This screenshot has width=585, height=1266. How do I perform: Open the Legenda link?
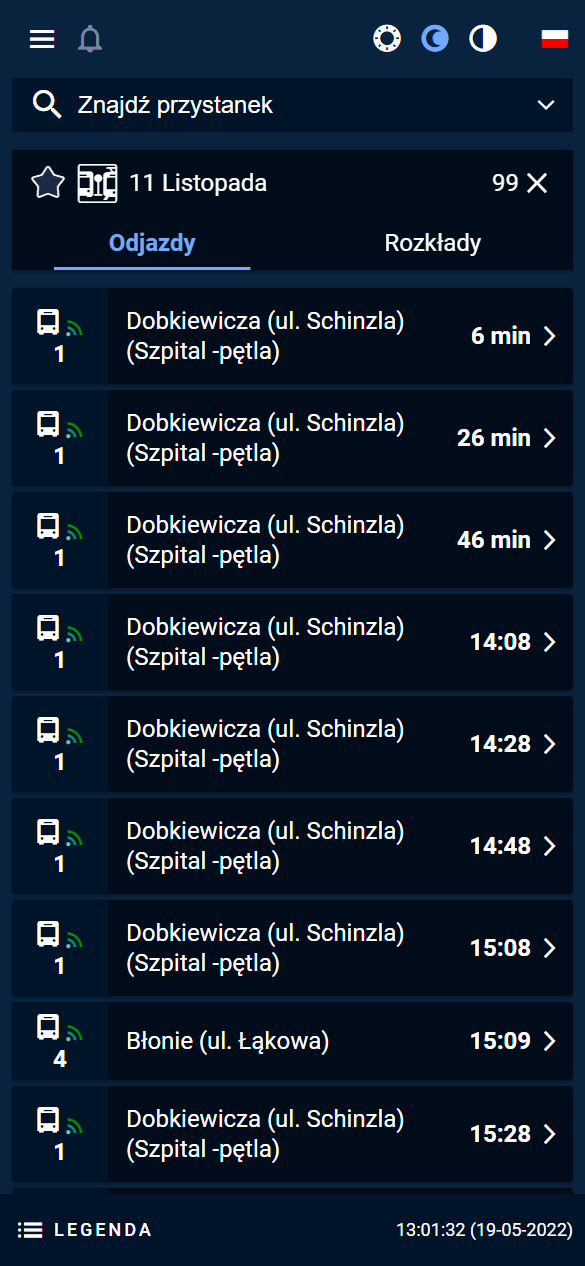coord(86,1230)
